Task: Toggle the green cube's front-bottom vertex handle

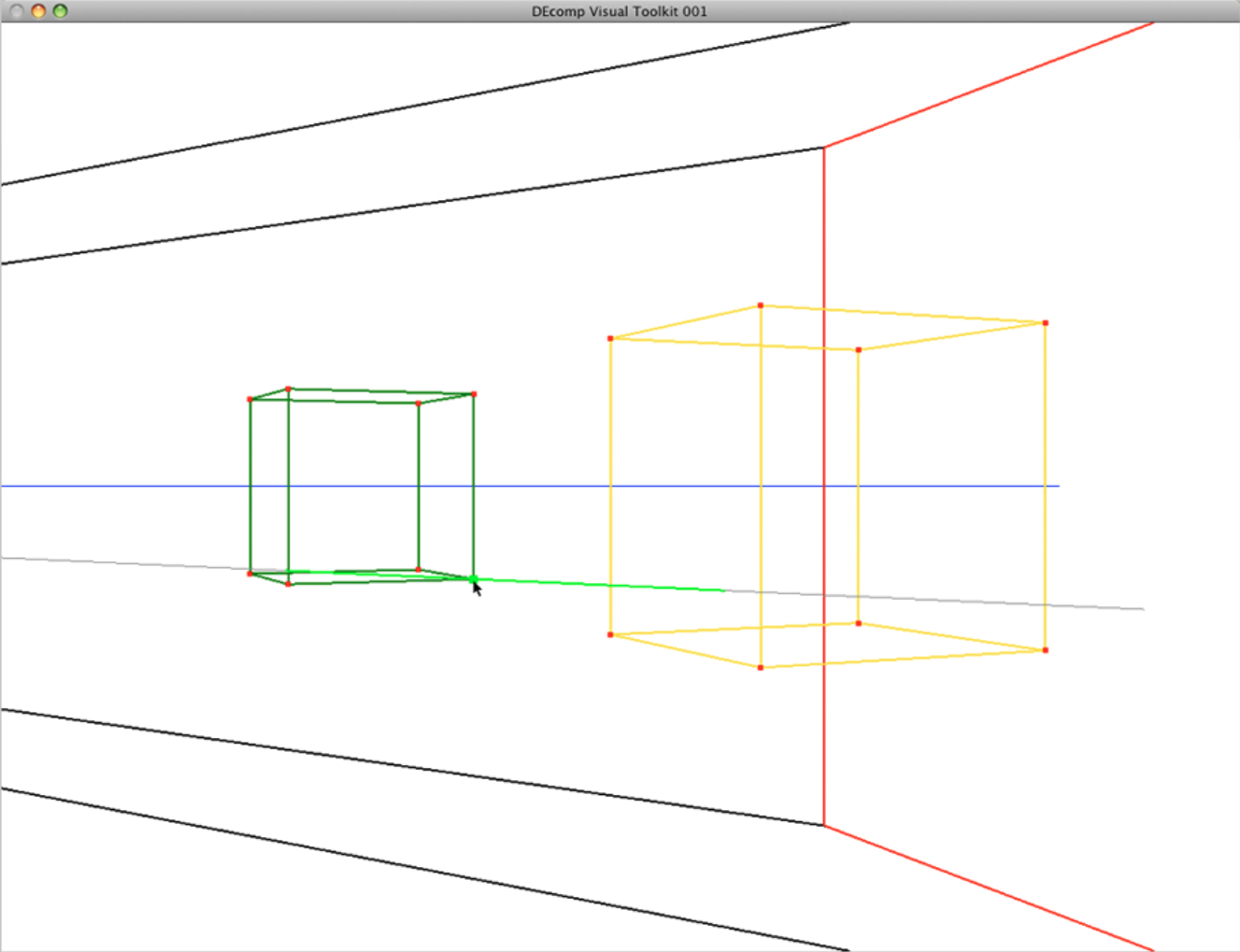Action: point(288,584)
